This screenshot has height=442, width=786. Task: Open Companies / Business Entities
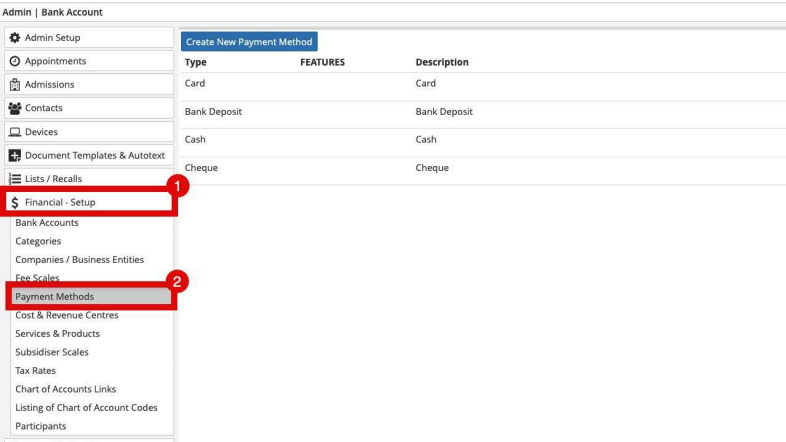click(79, 260)
